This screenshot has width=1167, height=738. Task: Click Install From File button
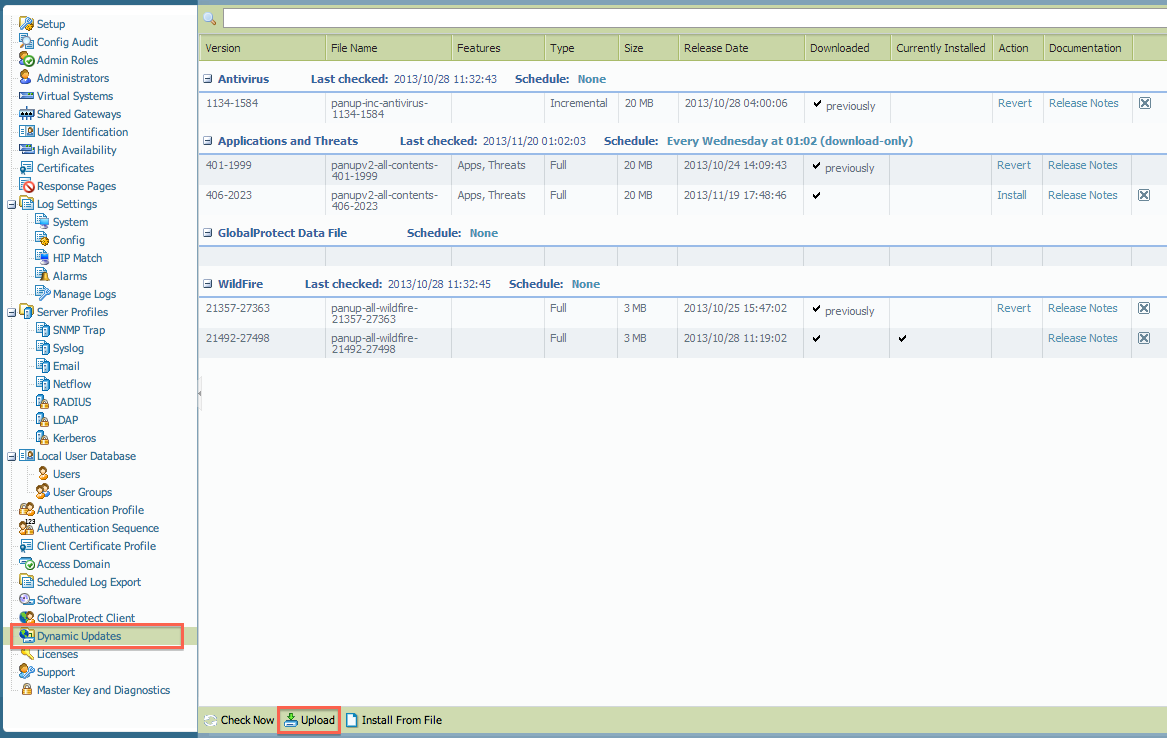393,720
